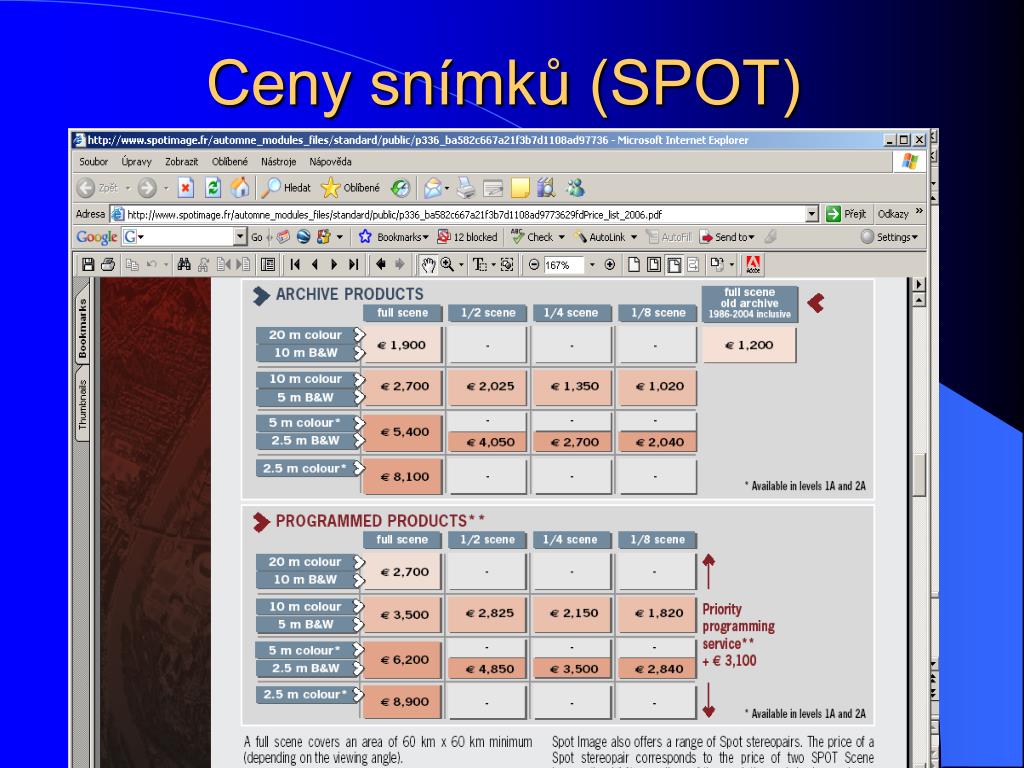Click the zoom percentage field showing 167%
Viewport: 1024px width, 768px height.
point(564,265)
